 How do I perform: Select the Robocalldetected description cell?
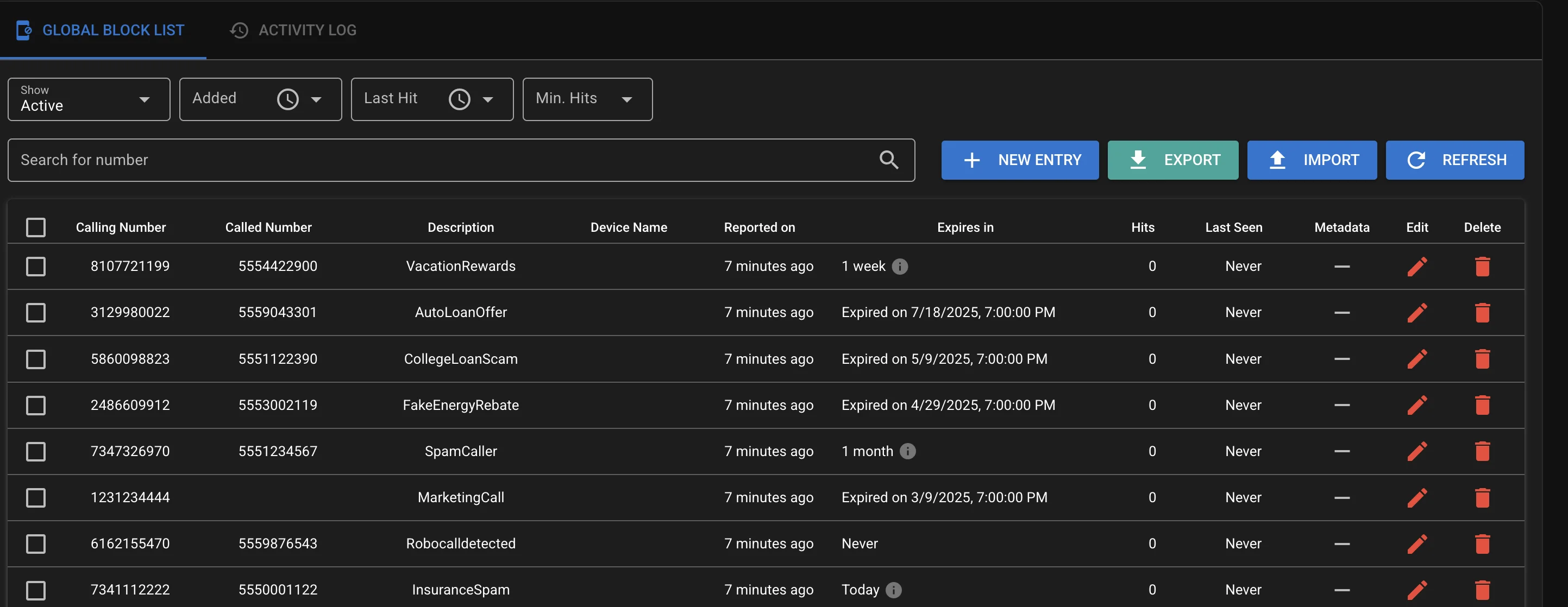coord(461,543)
